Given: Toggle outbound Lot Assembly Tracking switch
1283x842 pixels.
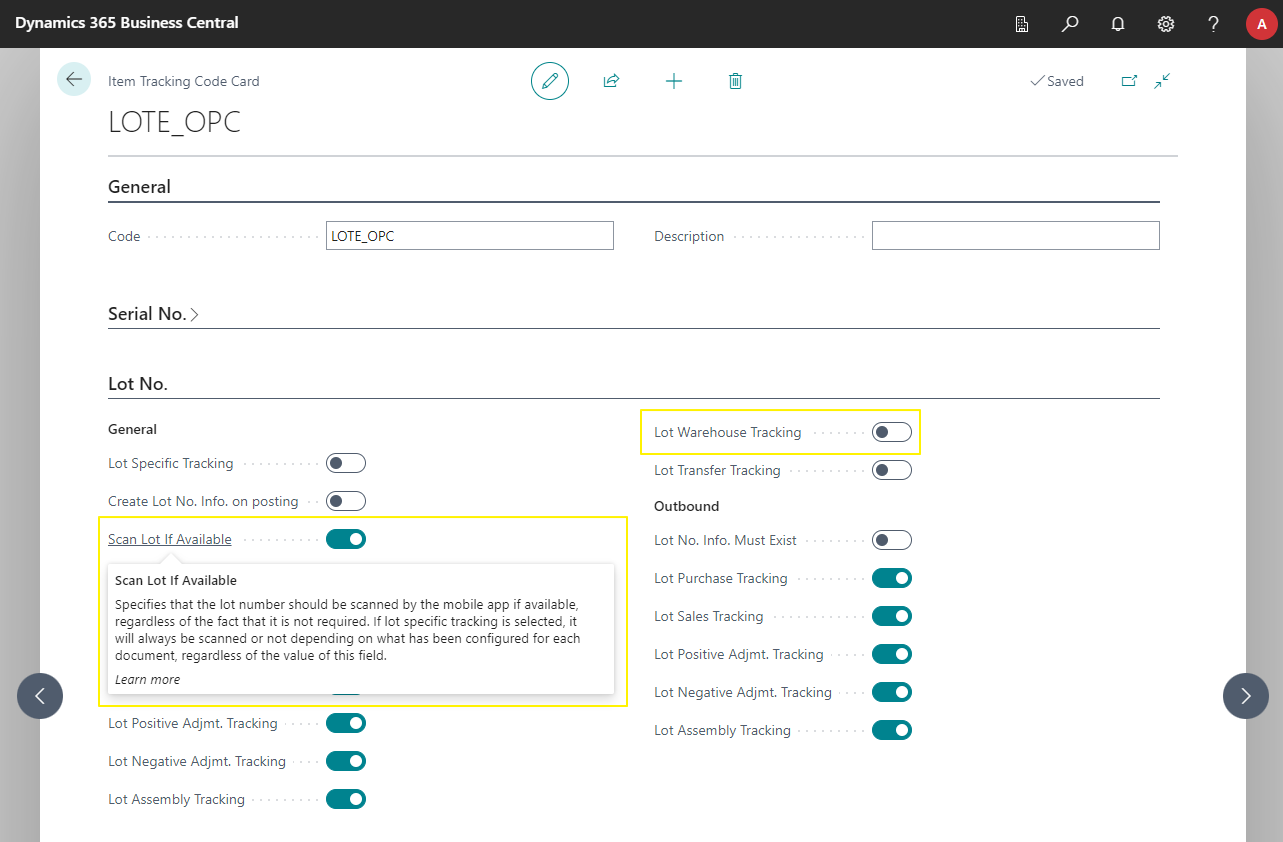Looking at the screenshot, I should 892,730.
